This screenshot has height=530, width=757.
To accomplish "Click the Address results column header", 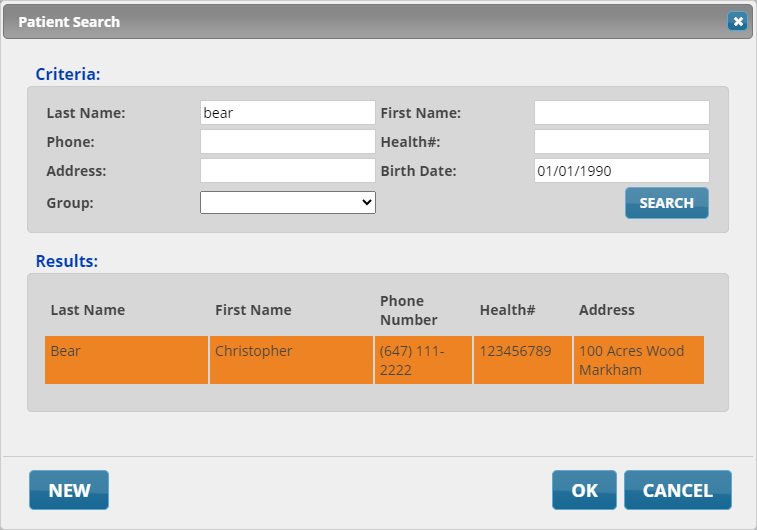I will click(606, 310).
